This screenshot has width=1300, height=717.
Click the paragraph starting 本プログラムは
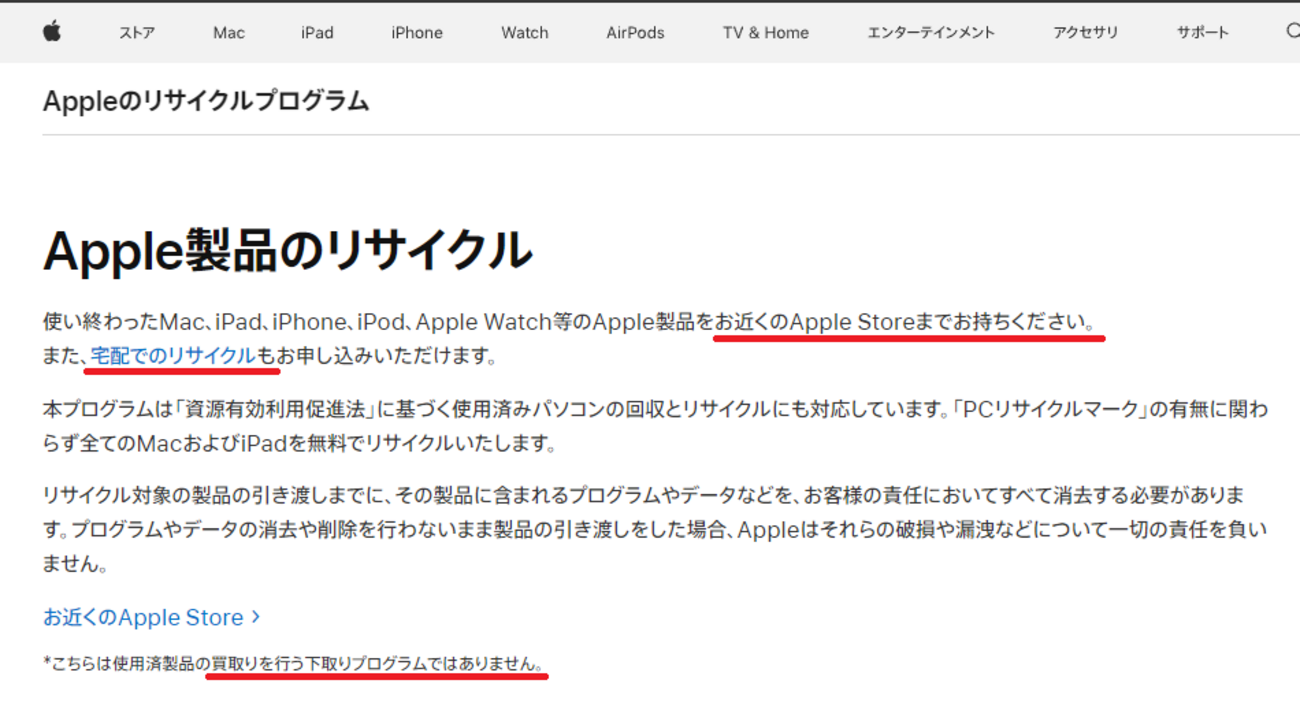point(655,425)
